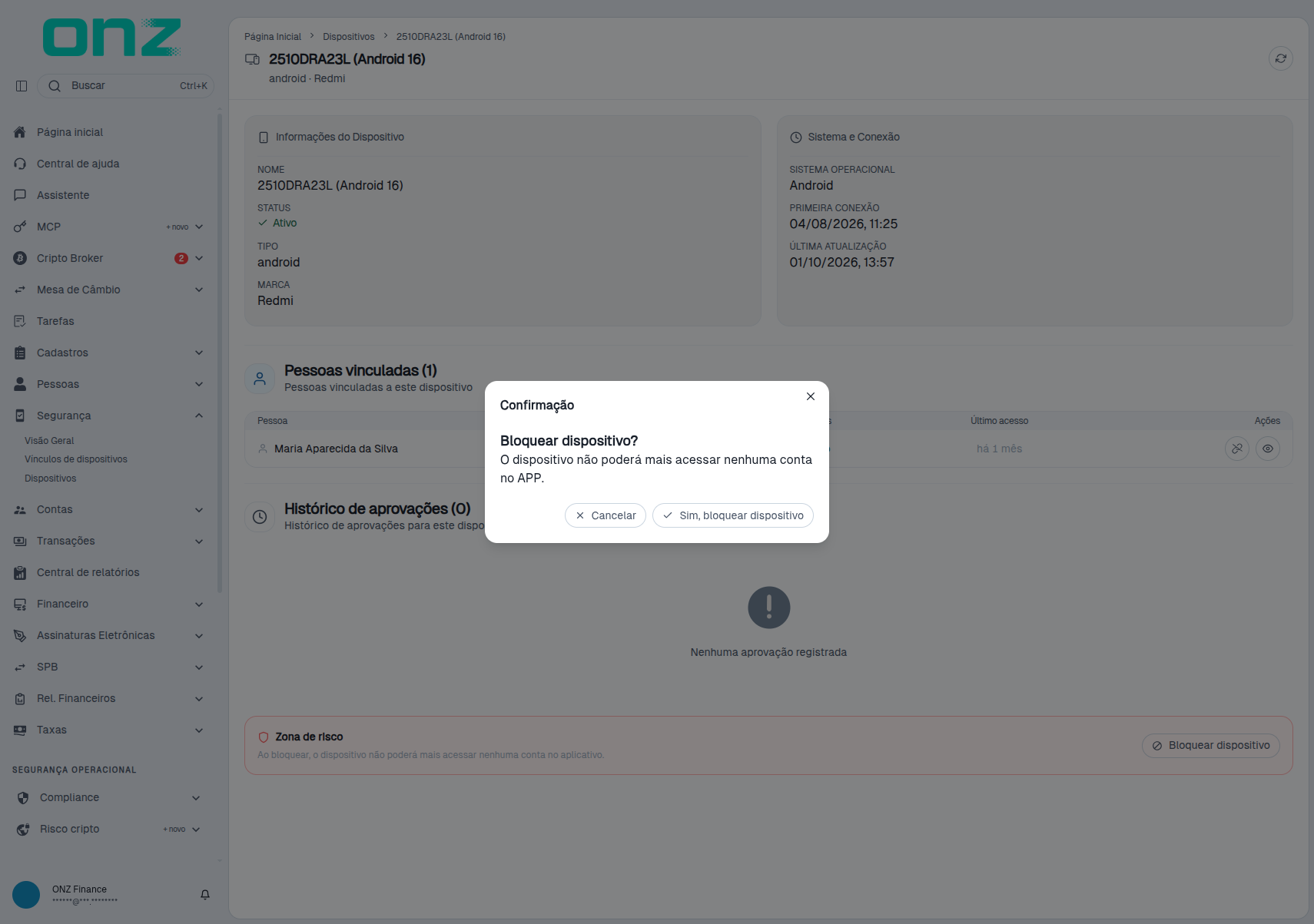
Task: Click the unlink person icon for Maria
Action: click(x=1237, y=449)
